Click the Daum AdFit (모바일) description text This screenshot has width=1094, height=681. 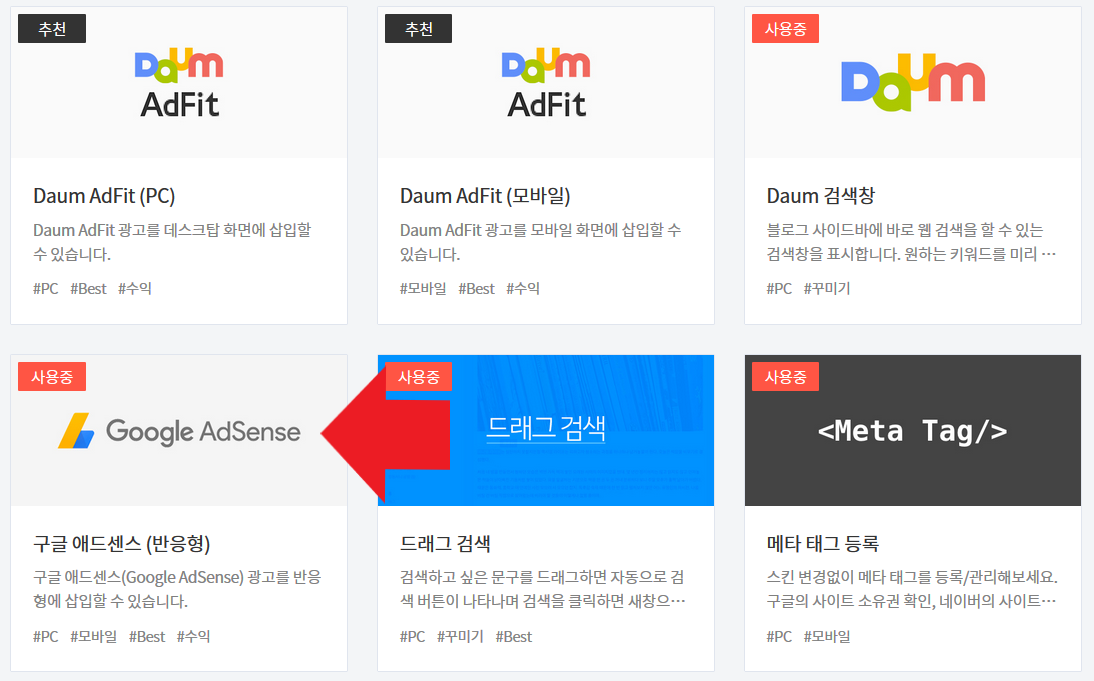(x=541, y=242)
